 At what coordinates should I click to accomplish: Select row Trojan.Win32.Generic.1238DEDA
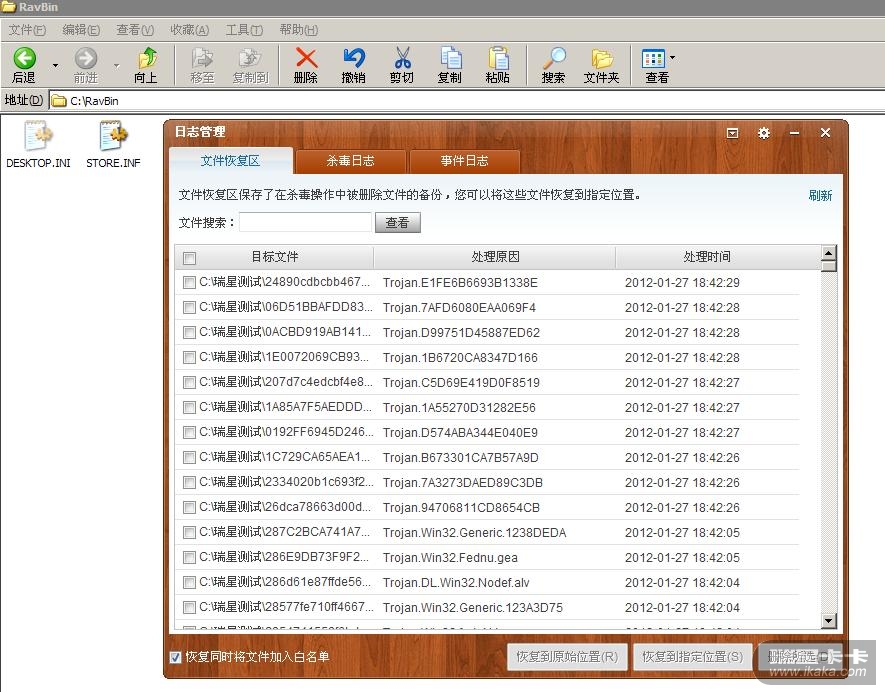coord(487,532)
